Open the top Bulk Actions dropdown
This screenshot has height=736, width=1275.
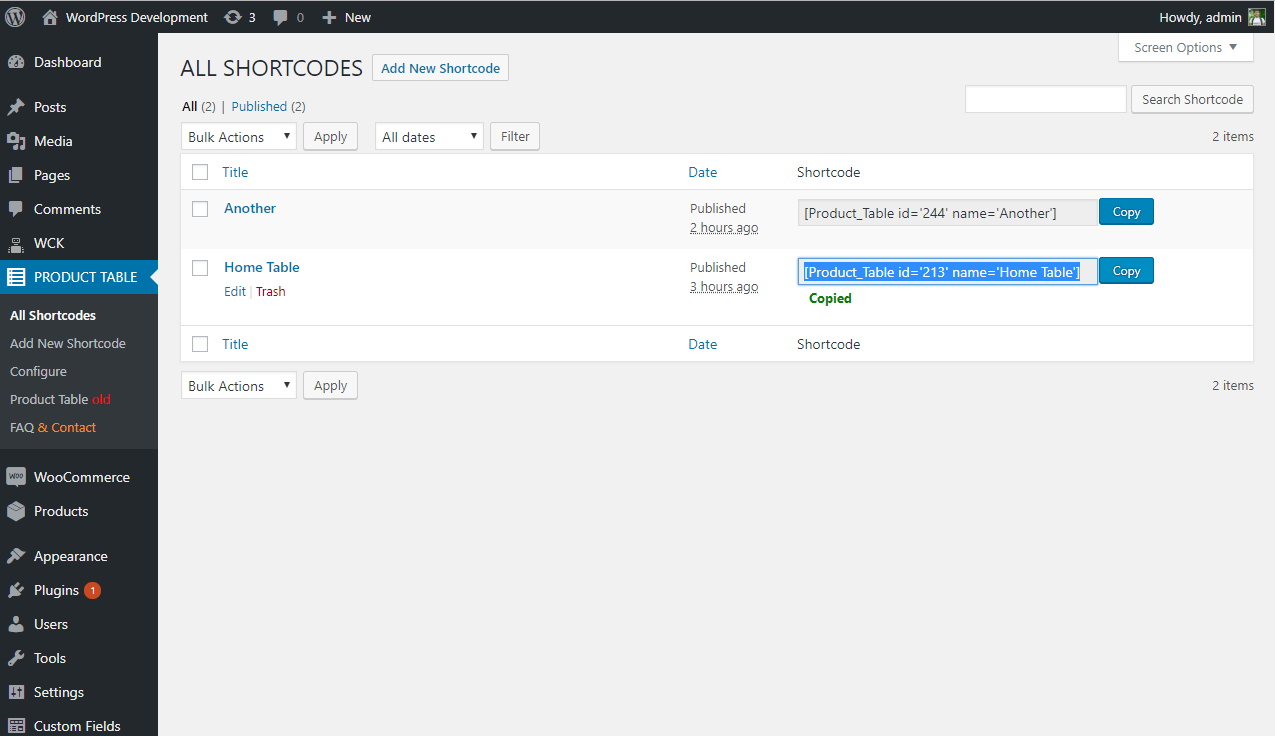coord(238,137)
